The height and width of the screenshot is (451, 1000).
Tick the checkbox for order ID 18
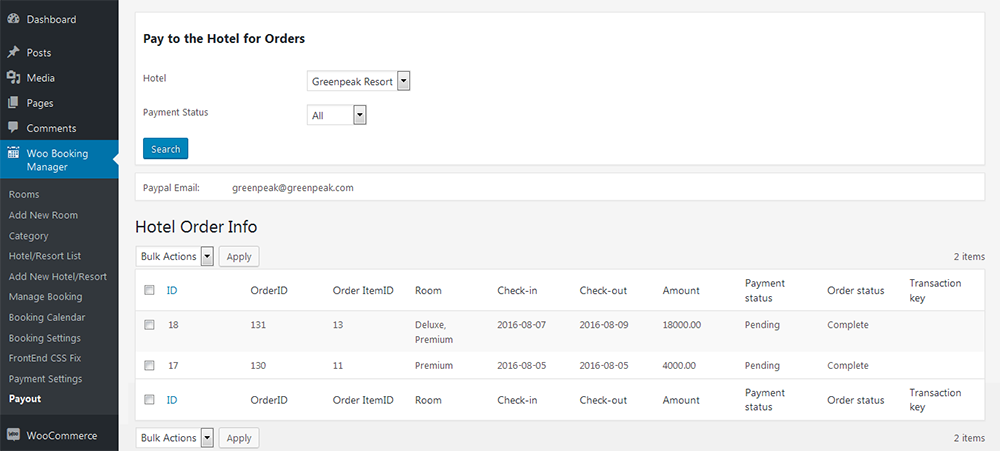149,325
